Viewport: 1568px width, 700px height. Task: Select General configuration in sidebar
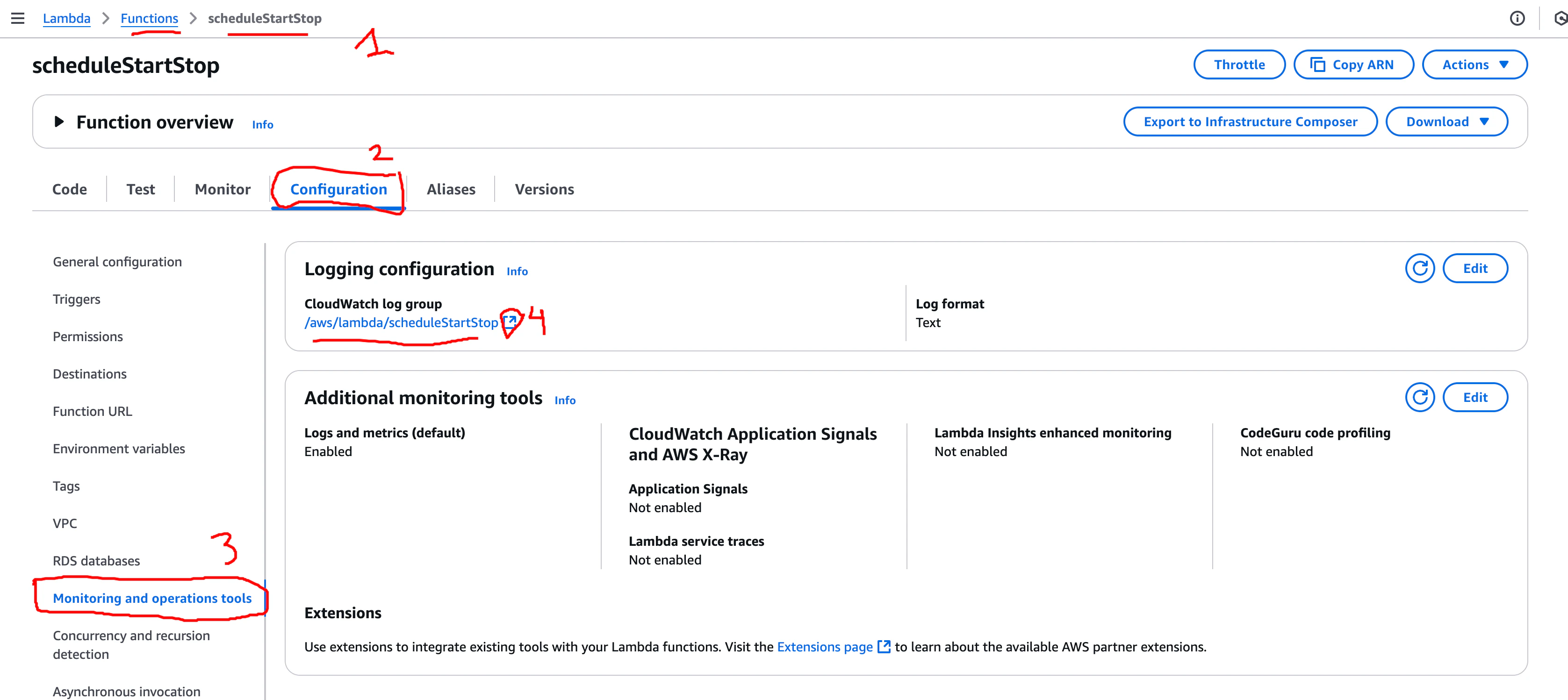[x=117, y=262]
